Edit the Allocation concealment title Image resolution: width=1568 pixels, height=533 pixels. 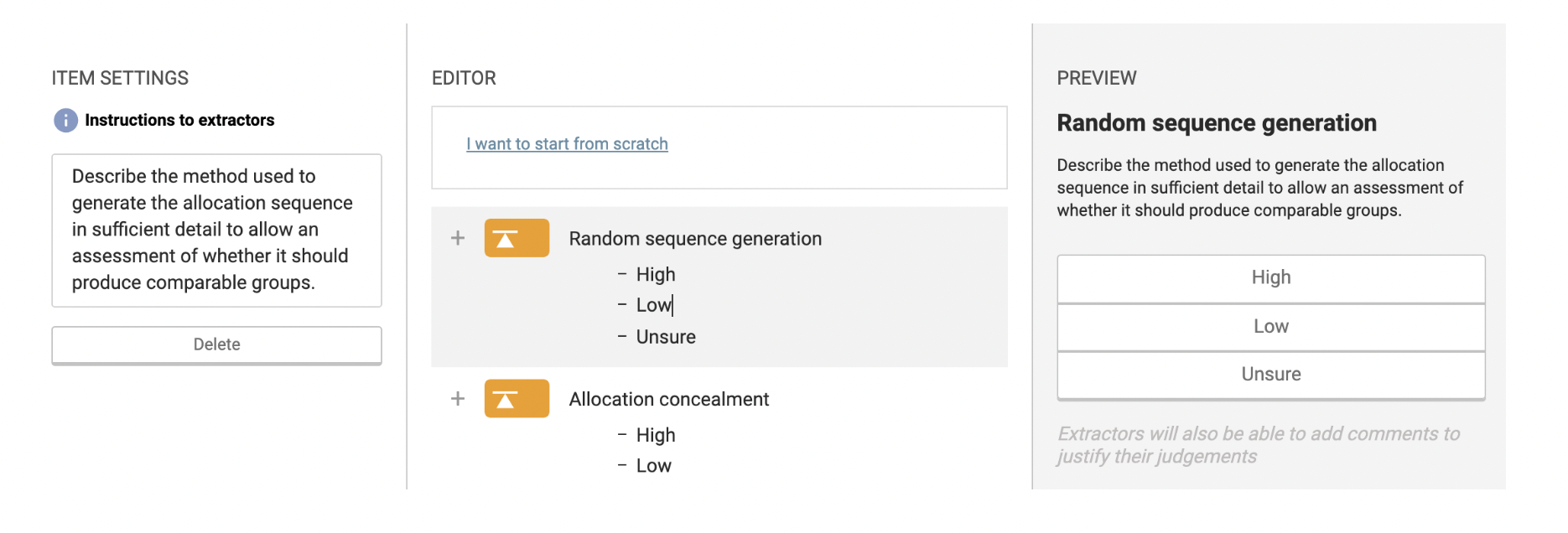tap(668, 400)
